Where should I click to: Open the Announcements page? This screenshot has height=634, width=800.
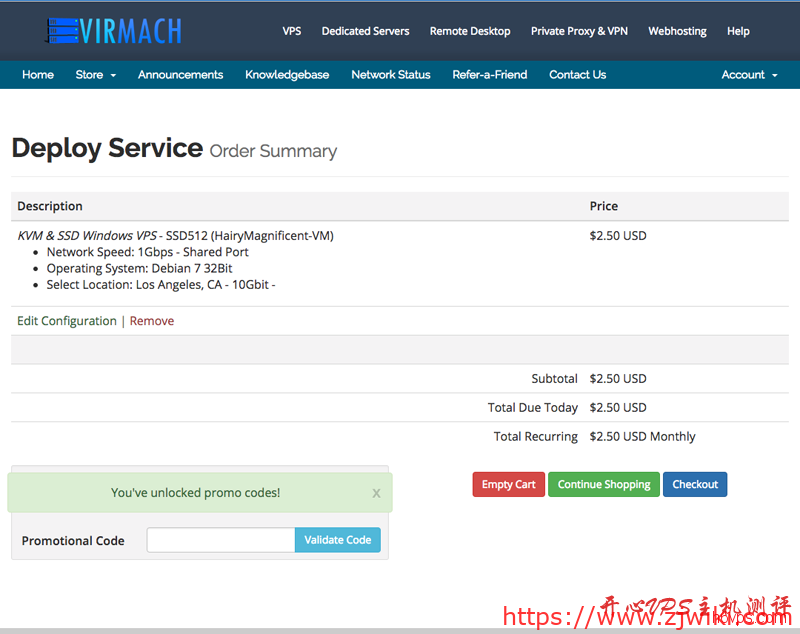pos(180,75)
